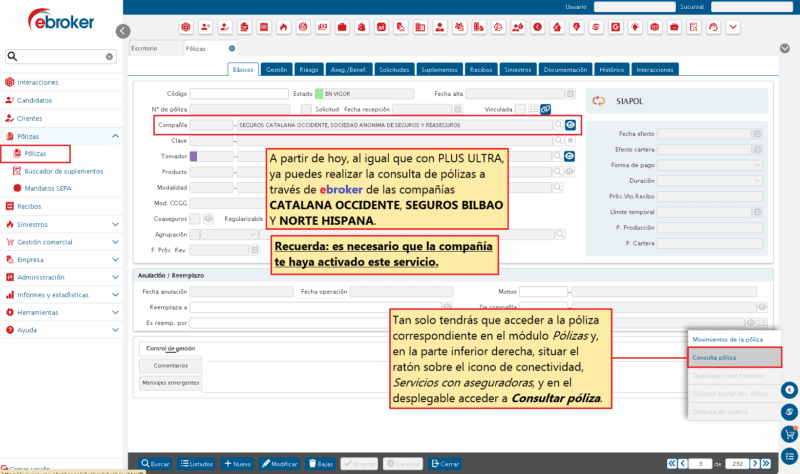Click the blue euro floating button
The height and width of the screenshot is (474, 800).
pyautogui.click(x=790, y=390)
